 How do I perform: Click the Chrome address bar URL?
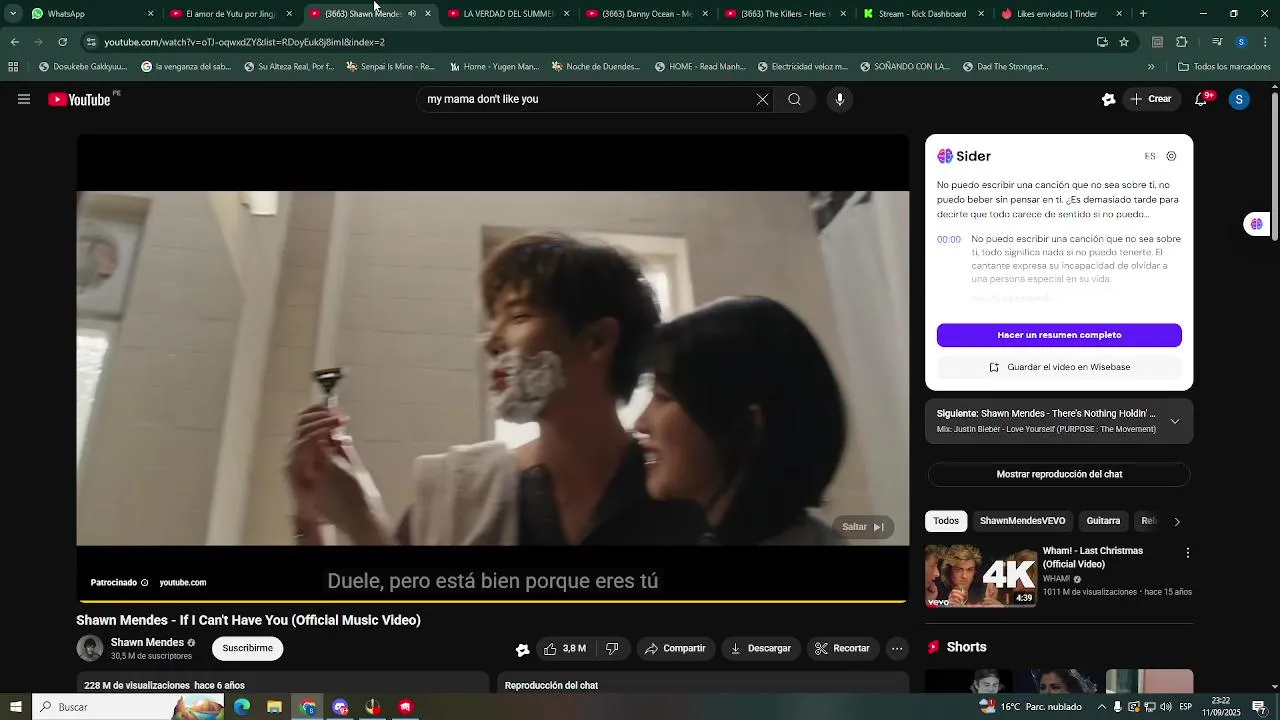coord(590,42)
